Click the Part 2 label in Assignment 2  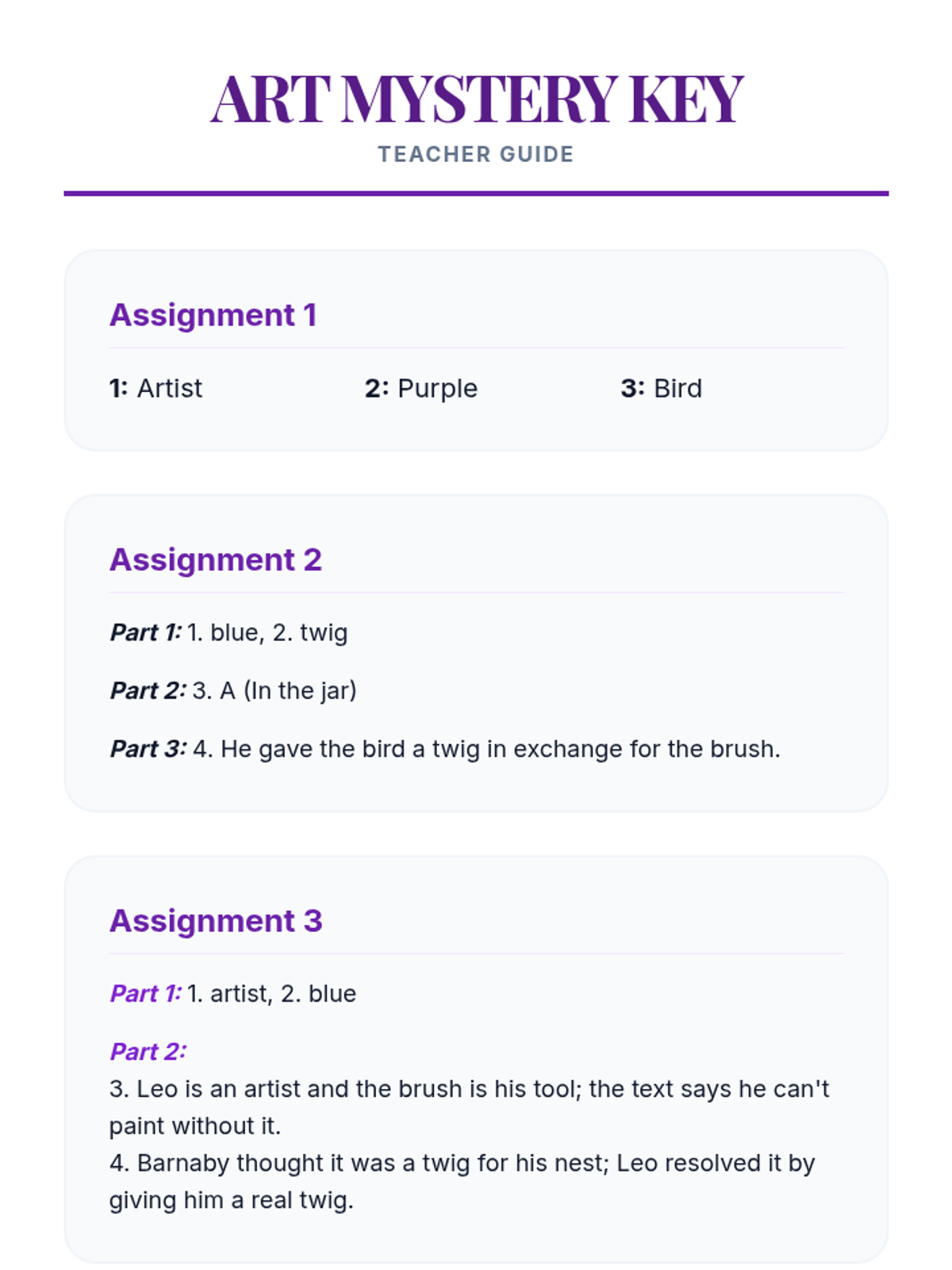(x=148, y=691)
